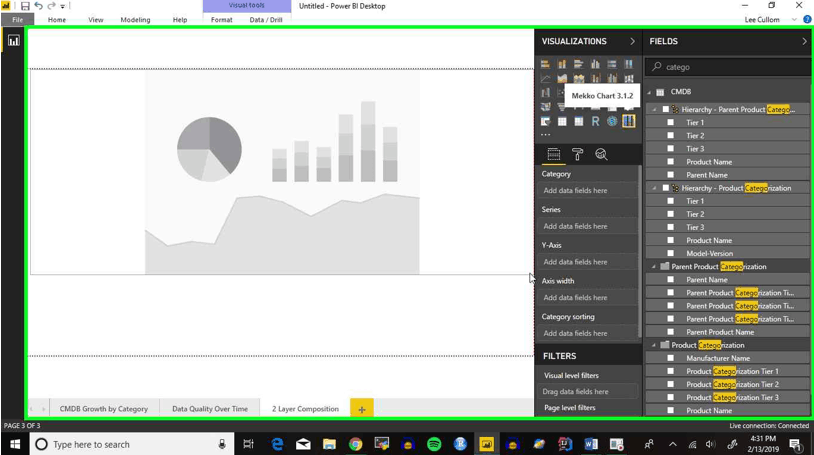Select the Stacked column chart visual
814x455 pixels.
(x=562, y=64)
